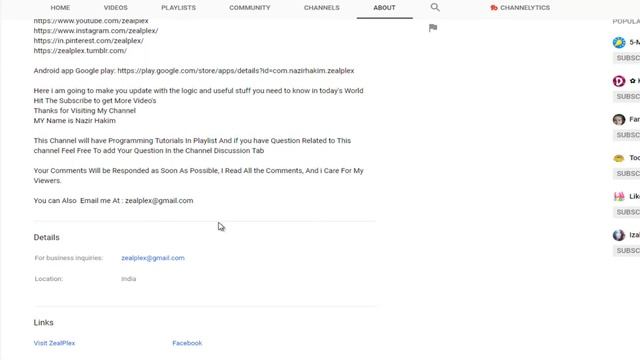Open the Channelytics extension icon
The height and width of the screenshot is (360, 640).
494,8
